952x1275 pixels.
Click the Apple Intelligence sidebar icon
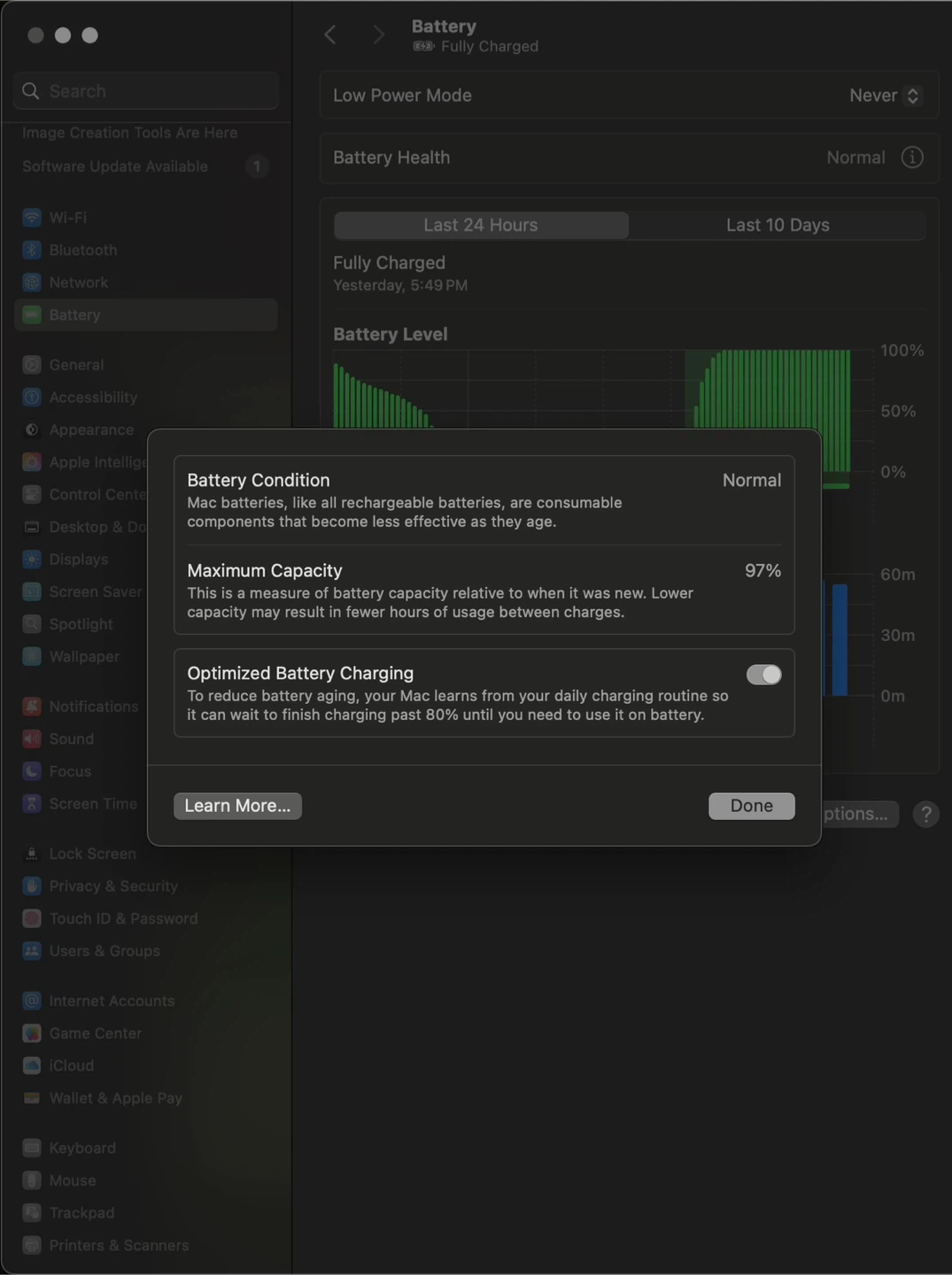point(32,462)
